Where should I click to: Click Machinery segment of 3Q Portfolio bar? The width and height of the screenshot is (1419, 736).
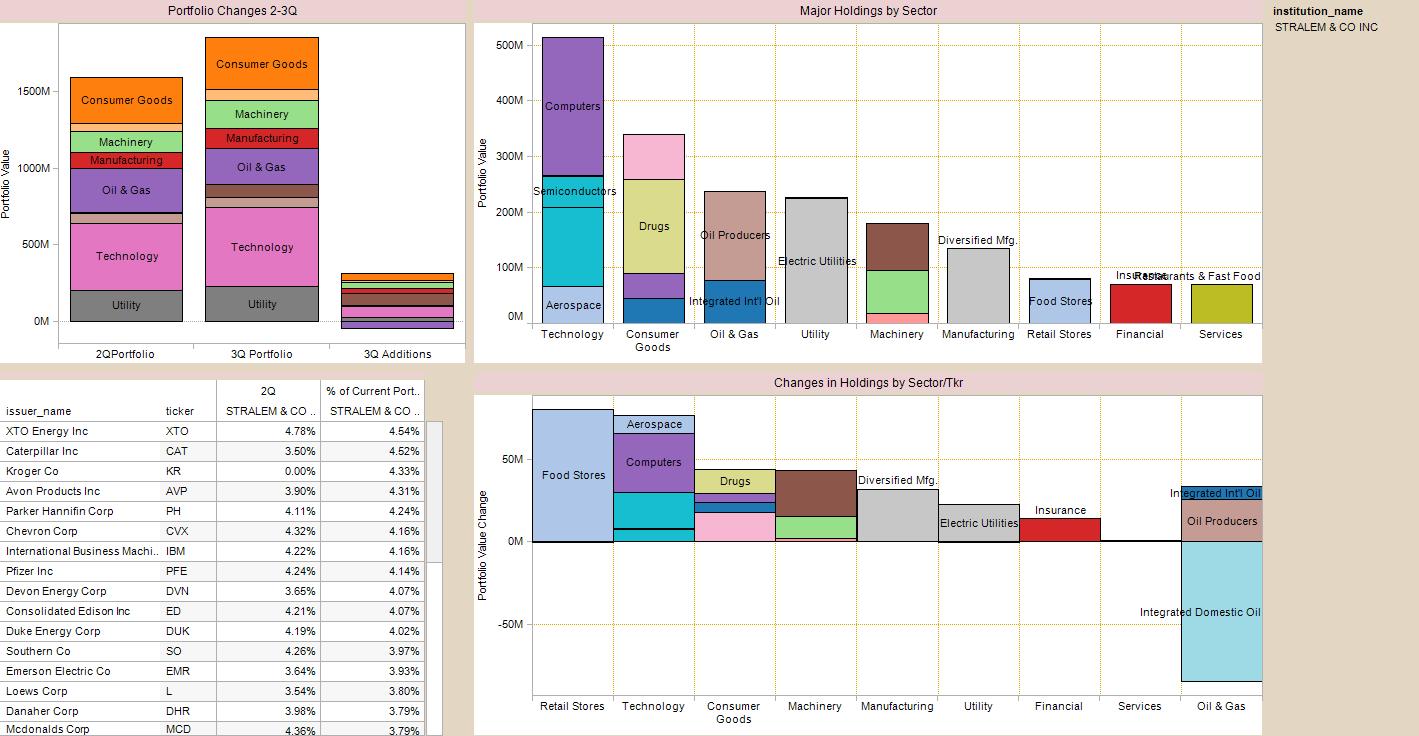click(x=262, y=114)
